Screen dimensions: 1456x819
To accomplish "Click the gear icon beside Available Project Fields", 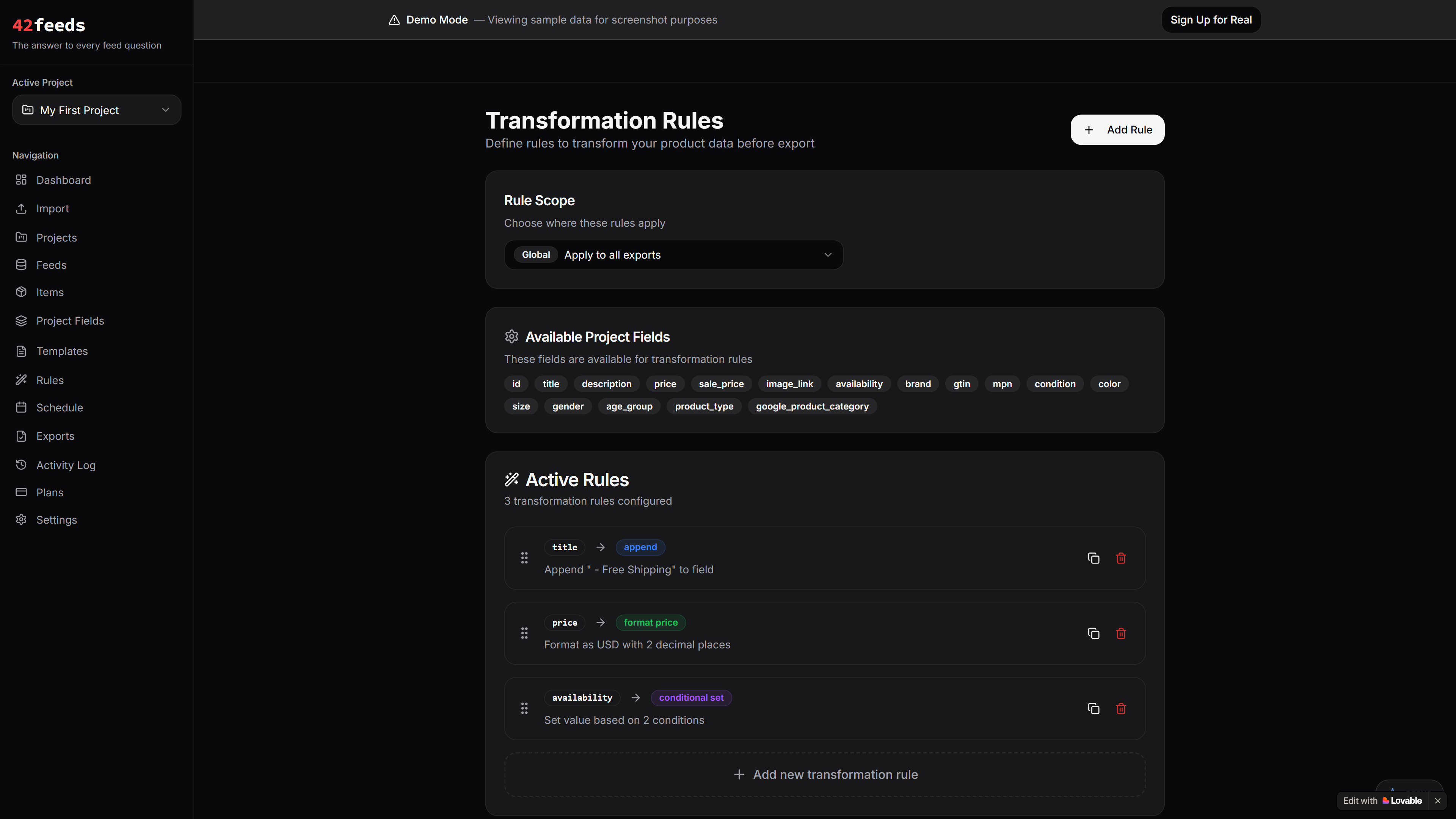I will coord(511,336).
